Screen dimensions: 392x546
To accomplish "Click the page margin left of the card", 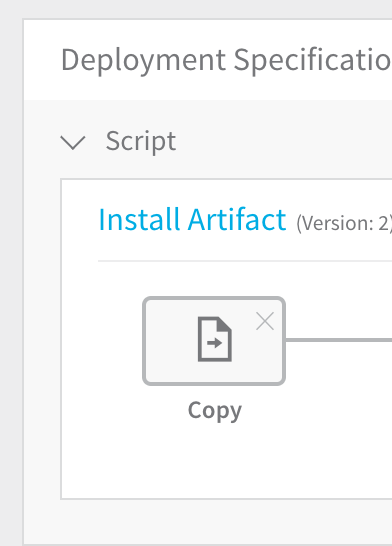I will pyautogui.click(x=11, y=279).
